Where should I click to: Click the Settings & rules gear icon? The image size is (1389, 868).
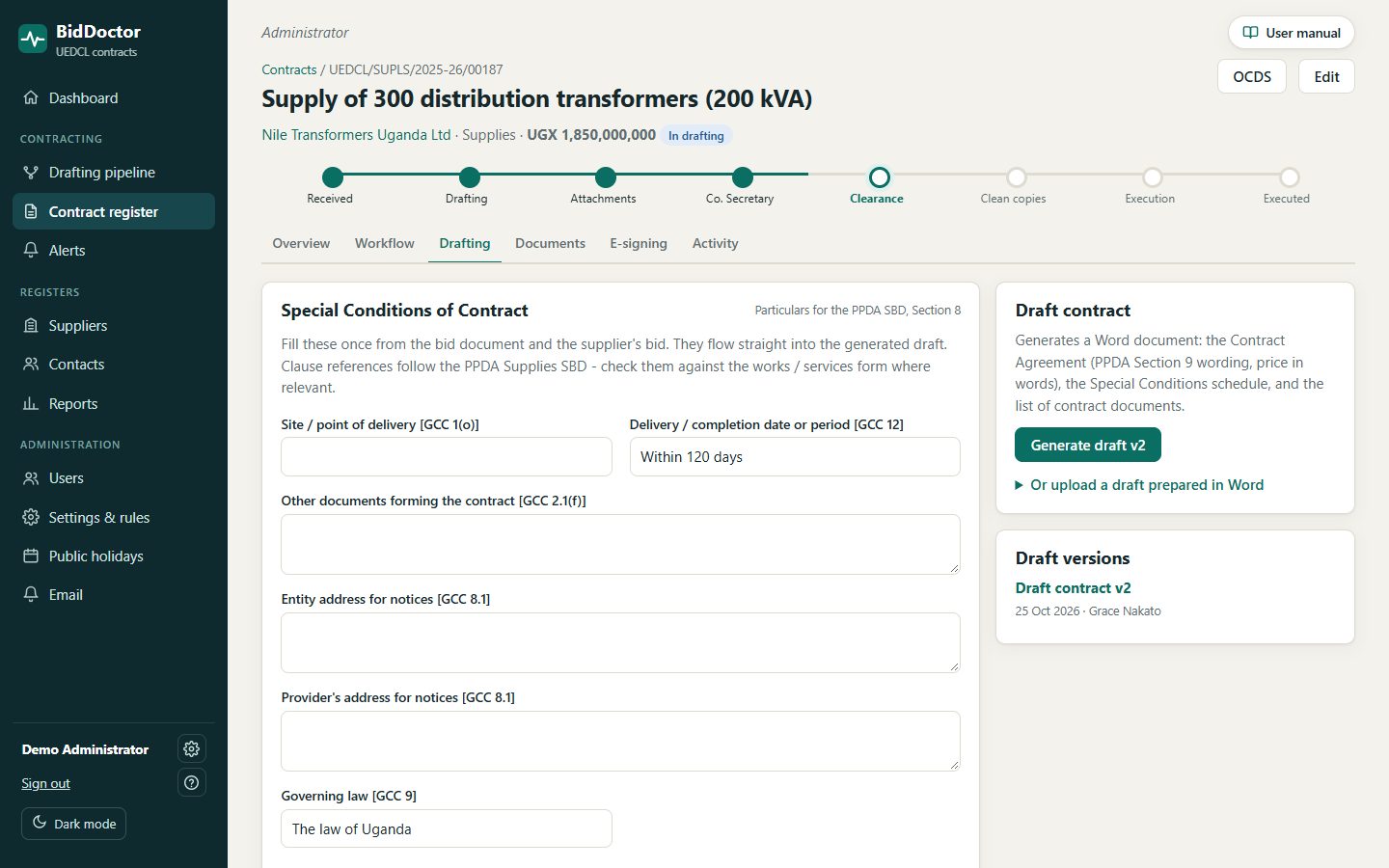click(x=31, y=518)
